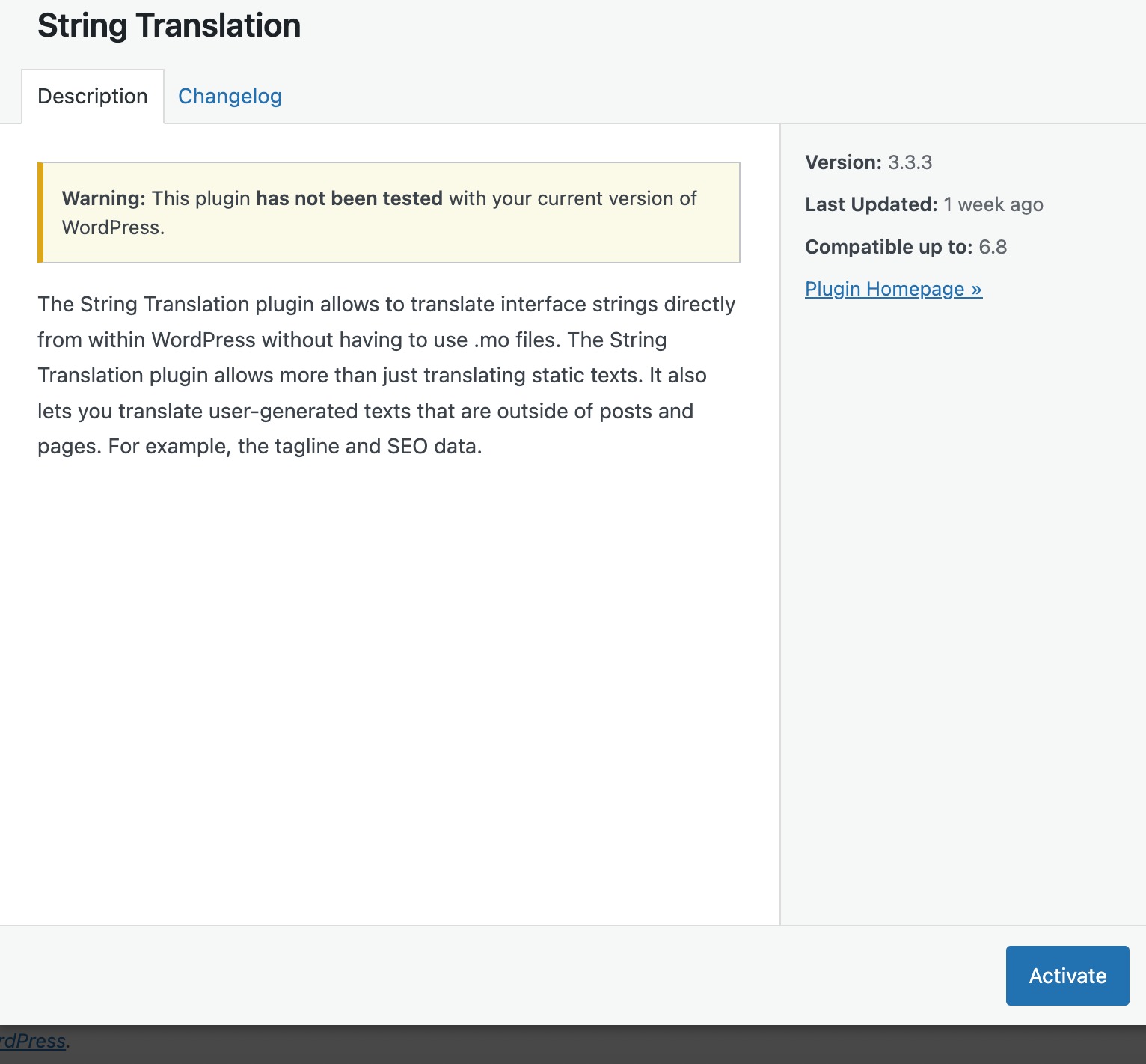The image size is (1146, 1064).
Task: Activate the String Translation plugin
Action: [x=1067, y=976]
